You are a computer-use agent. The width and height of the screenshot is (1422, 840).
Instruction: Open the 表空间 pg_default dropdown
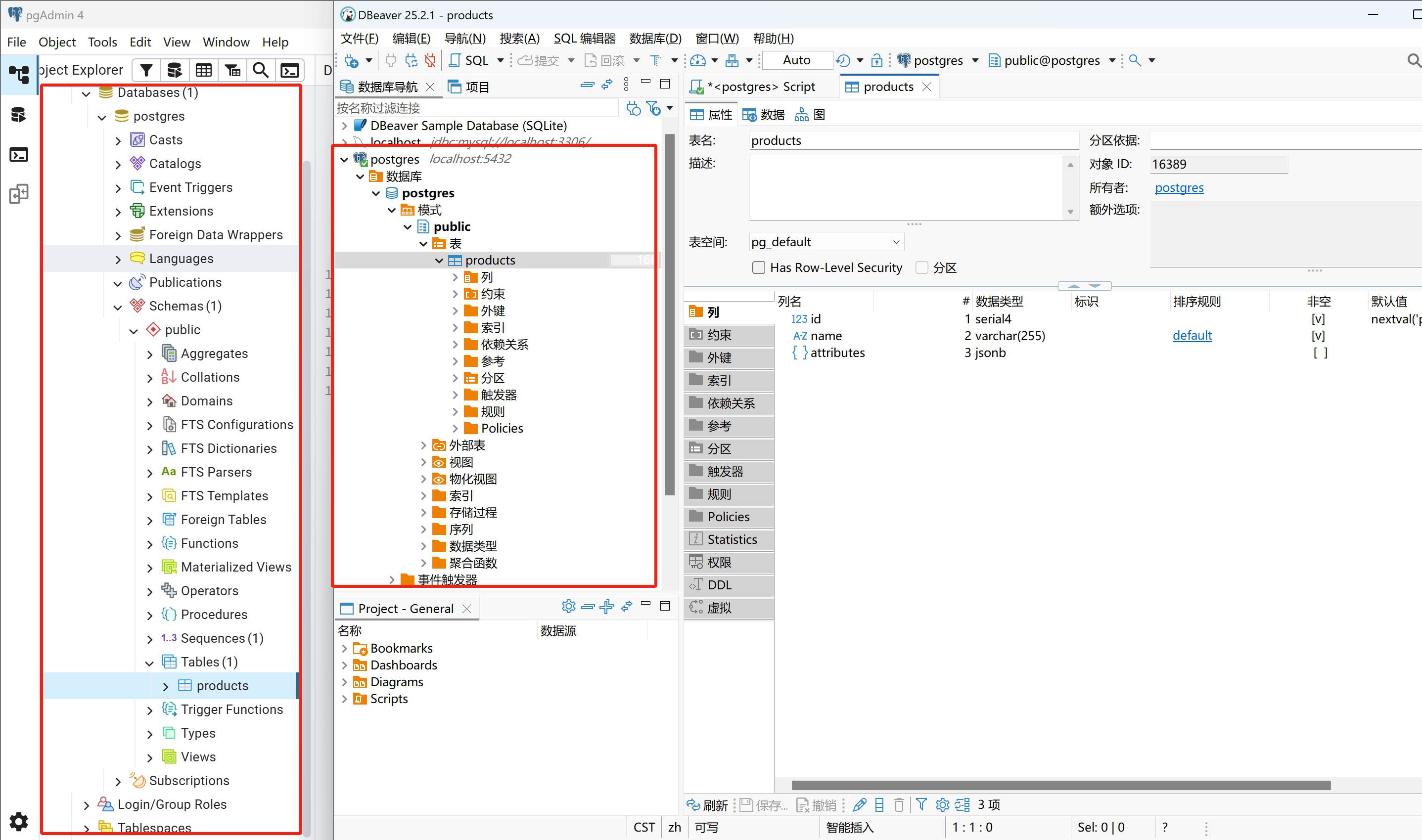pyautogui.click(x=826, y=242)
